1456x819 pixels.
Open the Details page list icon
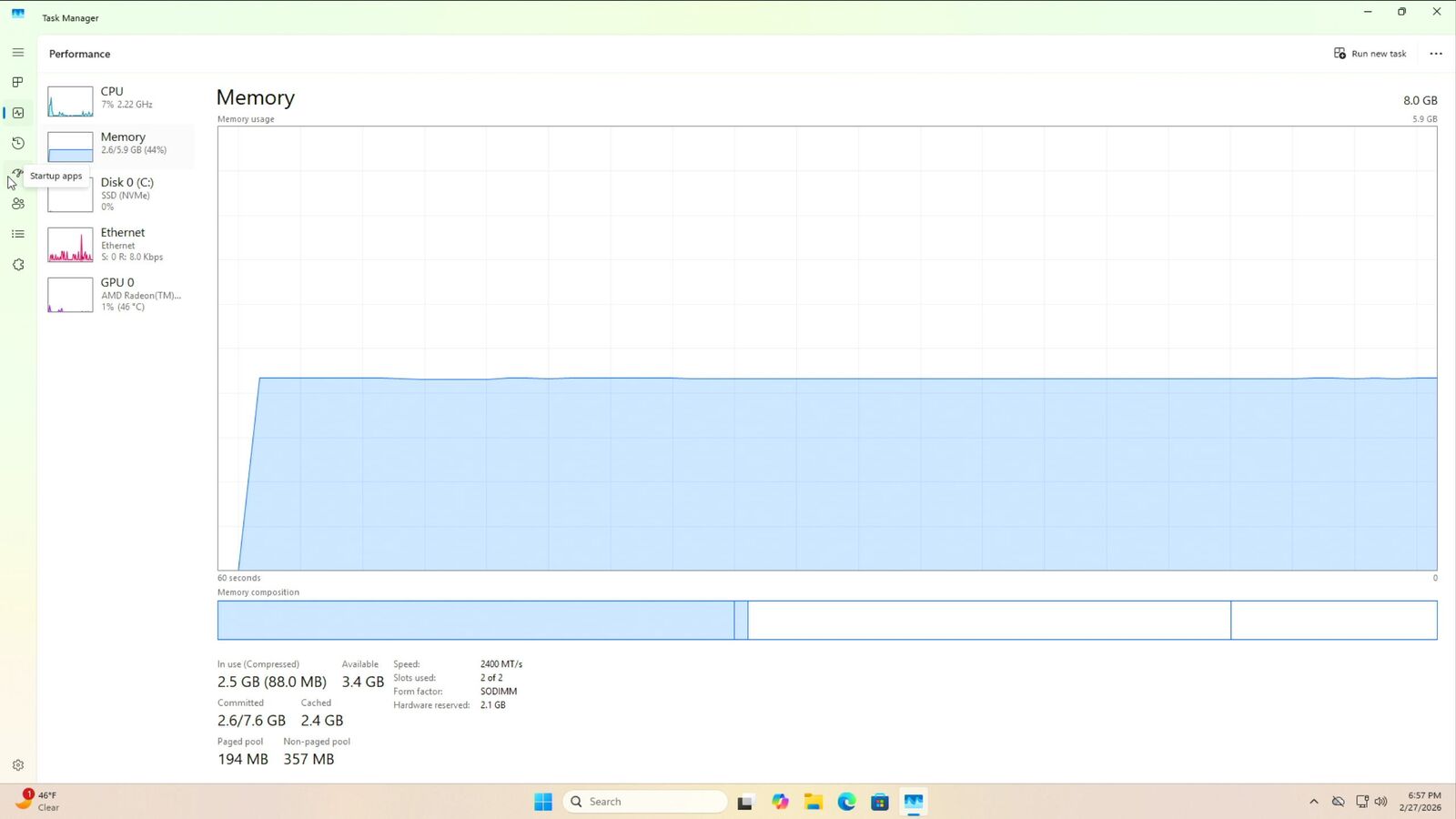[x=17, y=234]
